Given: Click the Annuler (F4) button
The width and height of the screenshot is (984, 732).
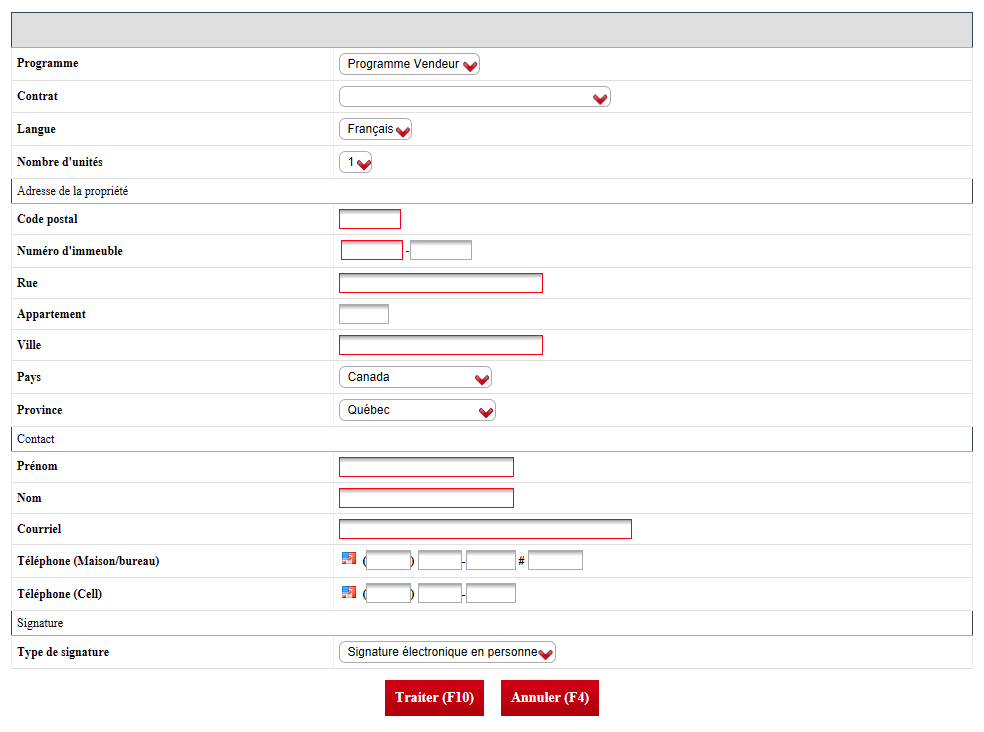Looking at the screenshot, I should coord(550,697).
